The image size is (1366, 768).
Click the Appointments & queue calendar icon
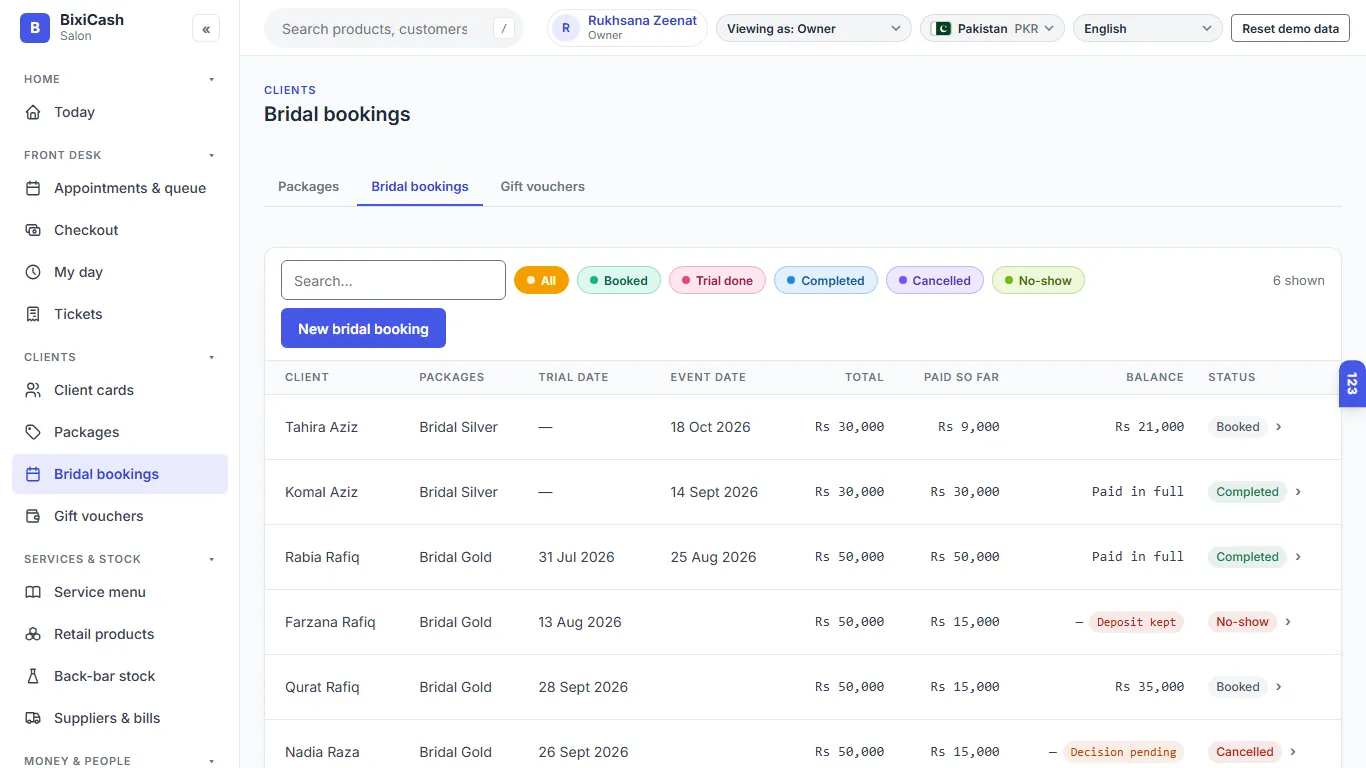33,188
